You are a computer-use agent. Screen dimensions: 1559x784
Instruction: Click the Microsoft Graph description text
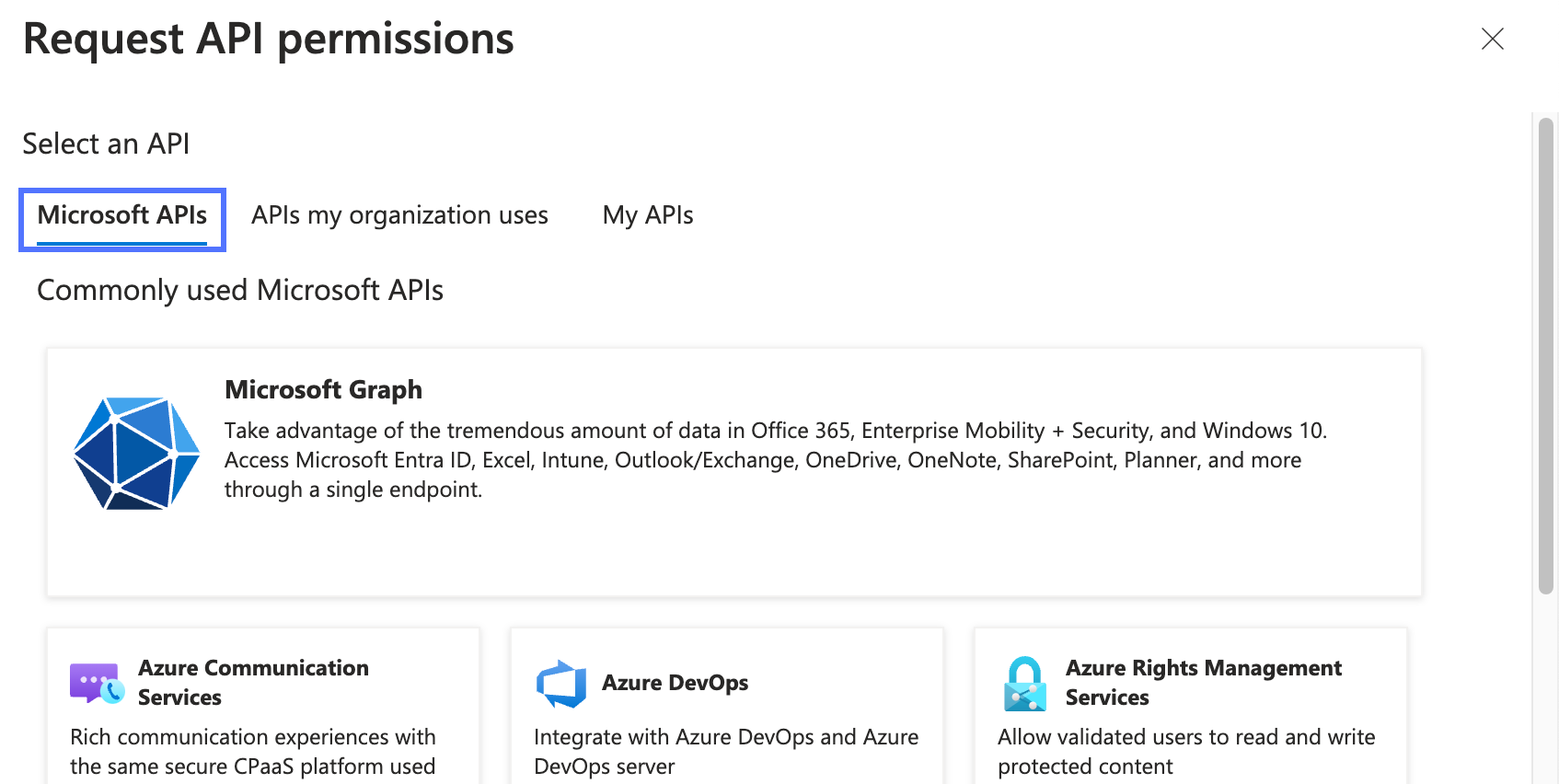click(x=776, y=460)
